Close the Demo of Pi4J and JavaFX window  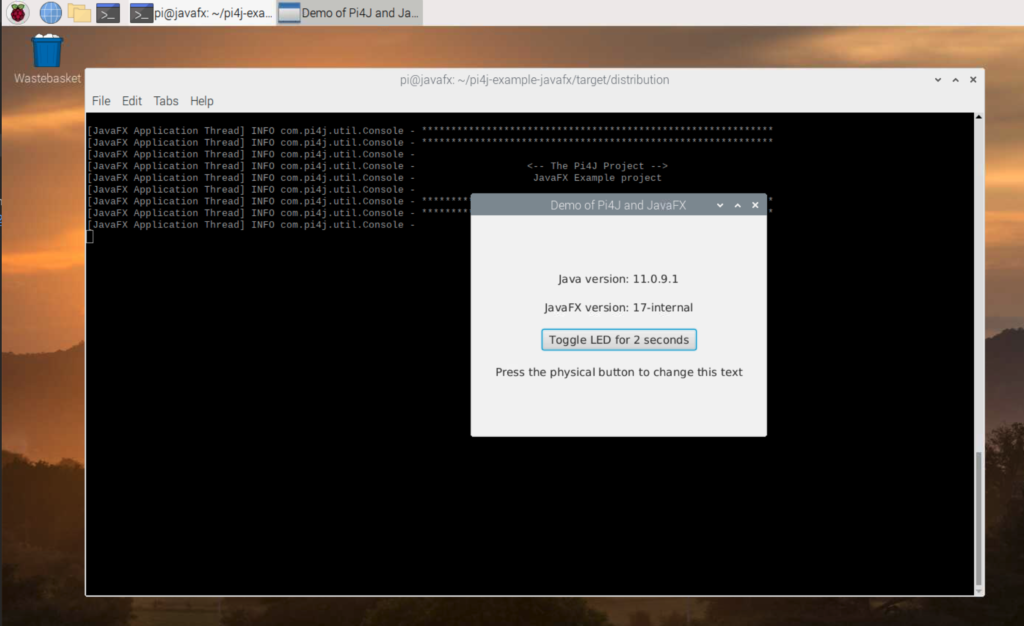coord(755,205)
